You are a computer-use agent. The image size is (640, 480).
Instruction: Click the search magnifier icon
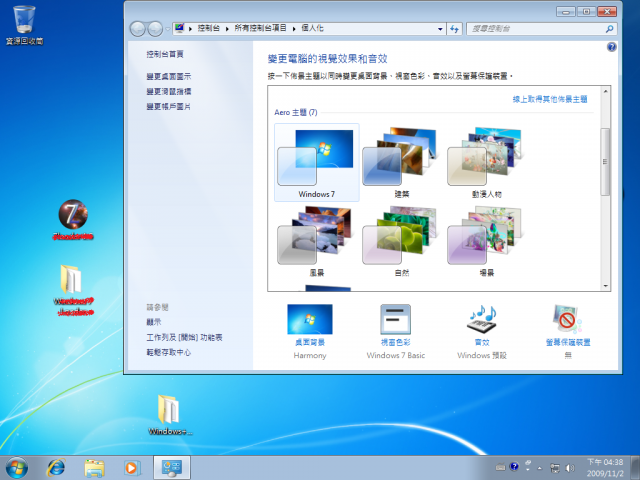(609, 29)
